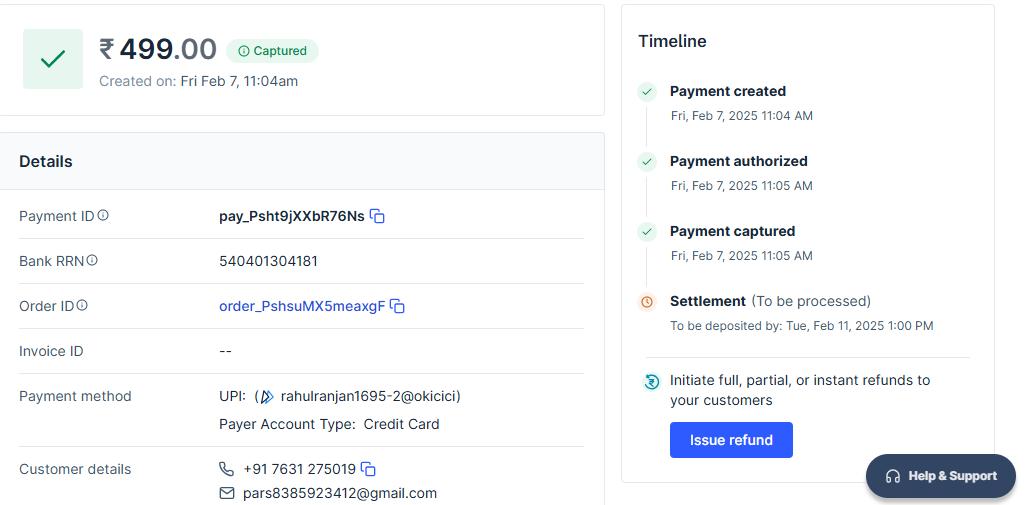The image size is (1028, 505).
Task: Open the order_PshsuMX5meaxgF order link
Action: point(302,306)
